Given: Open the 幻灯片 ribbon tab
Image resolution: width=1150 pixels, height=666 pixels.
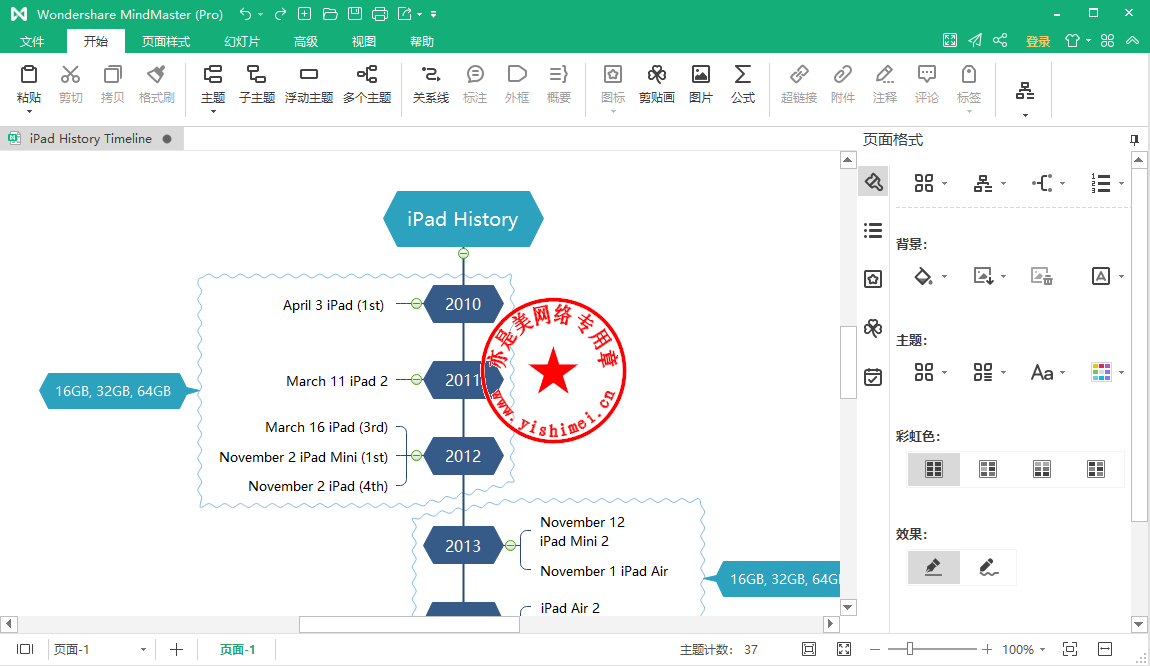Looking at the screenshot, I should (x=242, y=41).
